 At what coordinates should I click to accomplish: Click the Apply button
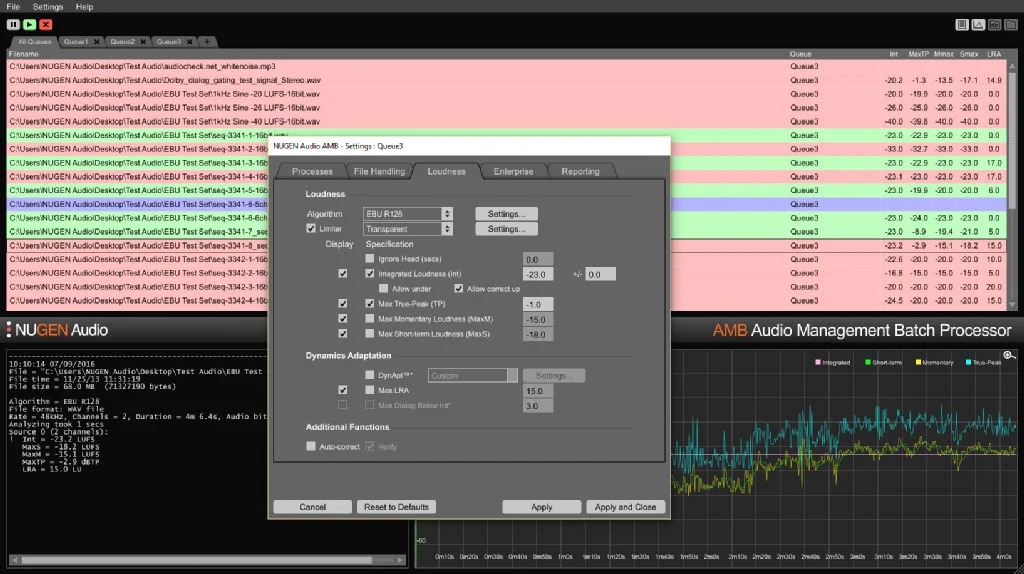(541, 507)
